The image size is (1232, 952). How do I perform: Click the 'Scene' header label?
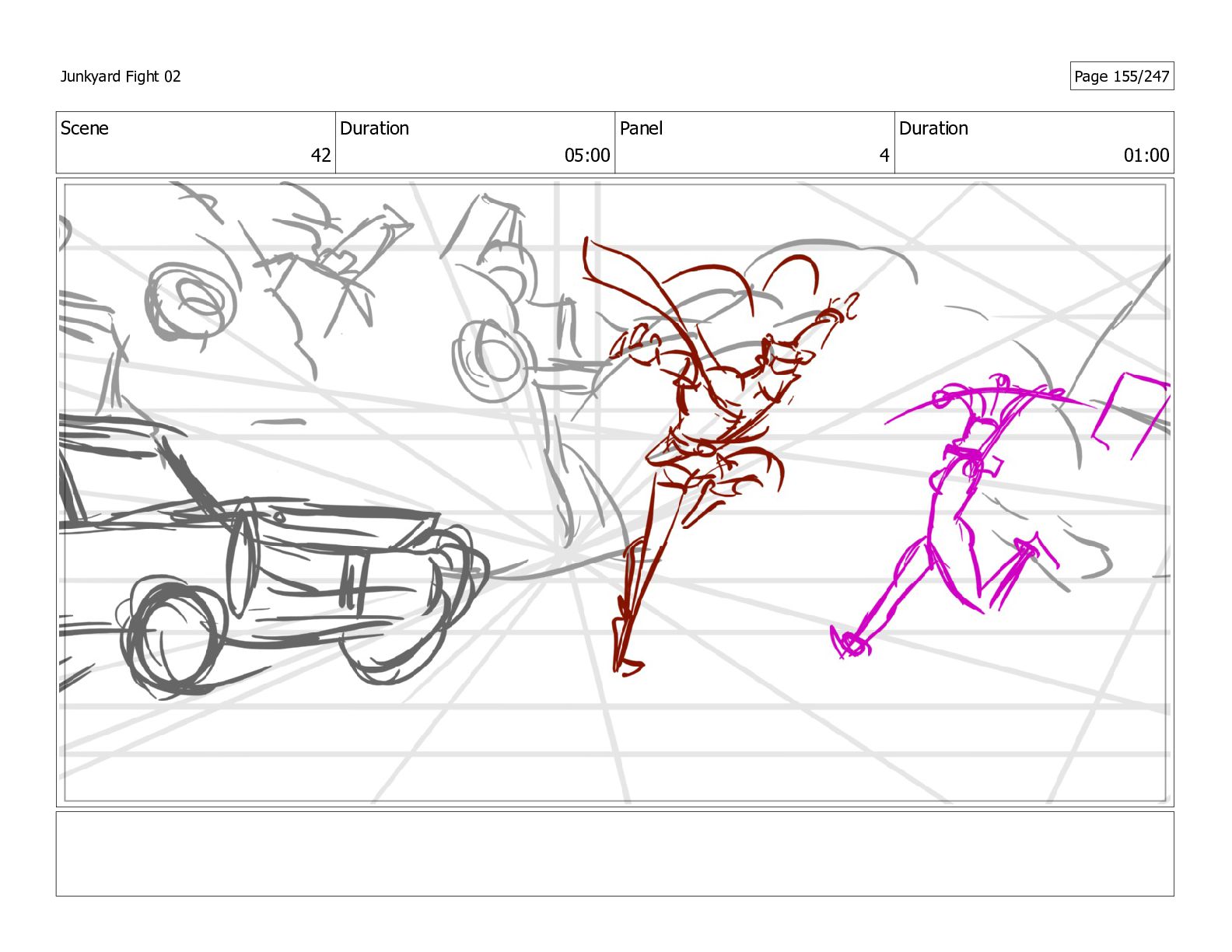coord(85,128)
